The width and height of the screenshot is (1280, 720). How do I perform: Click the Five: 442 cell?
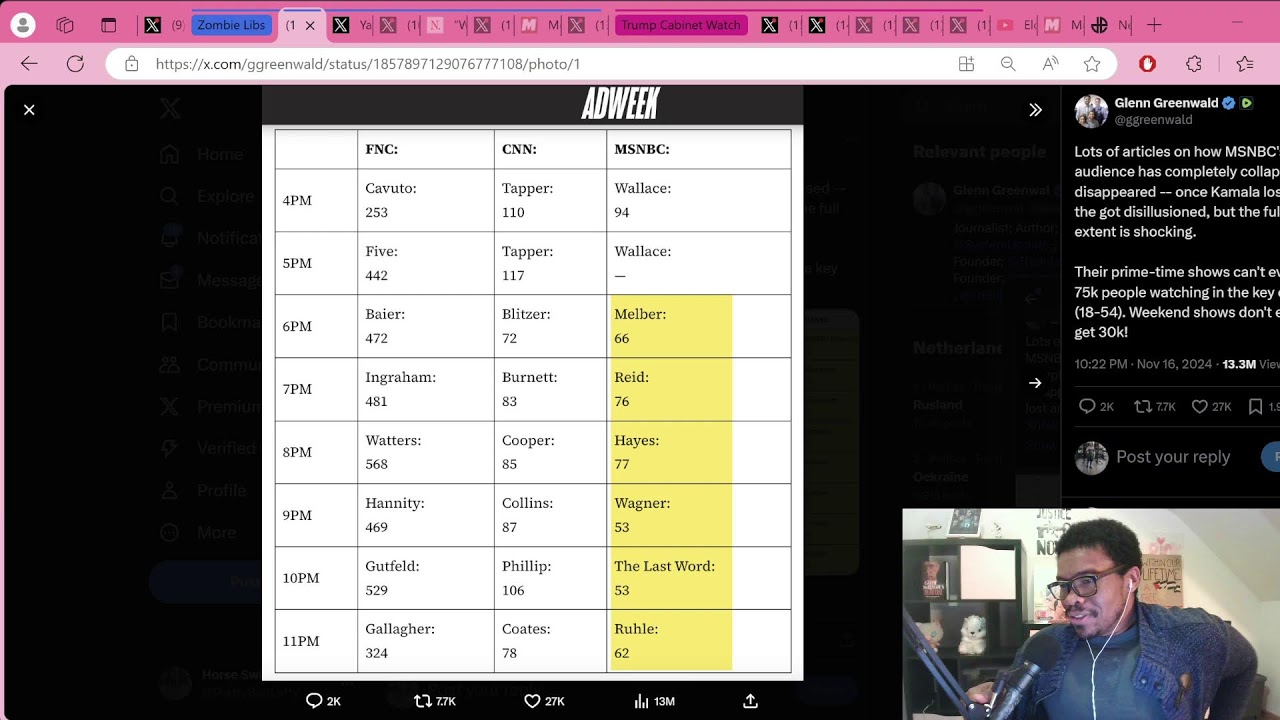(x=426, y=263)
